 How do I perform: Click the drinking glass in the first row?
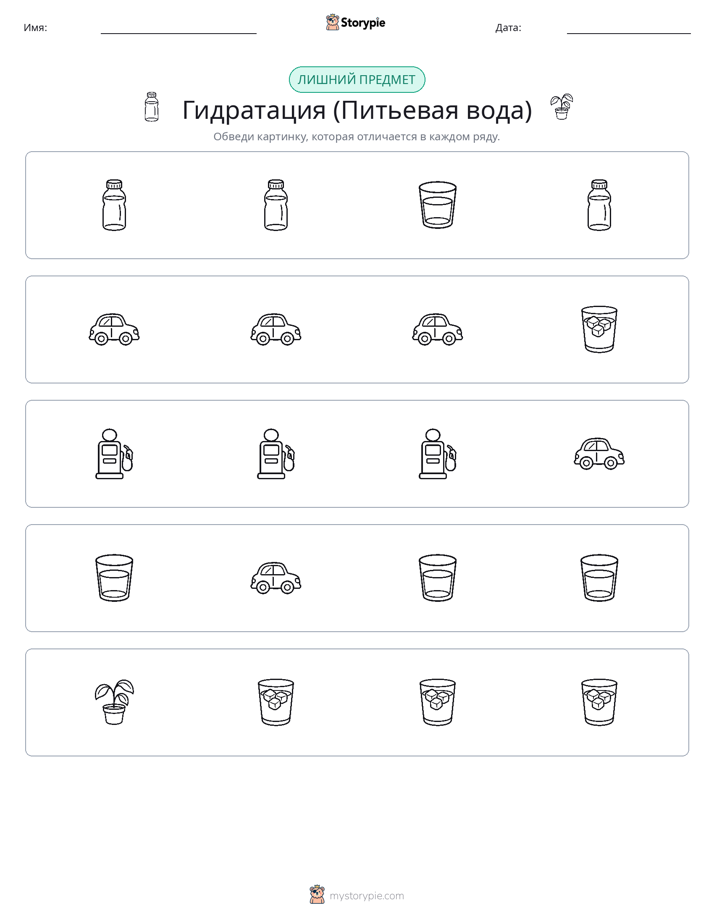[x=437, y=205]
